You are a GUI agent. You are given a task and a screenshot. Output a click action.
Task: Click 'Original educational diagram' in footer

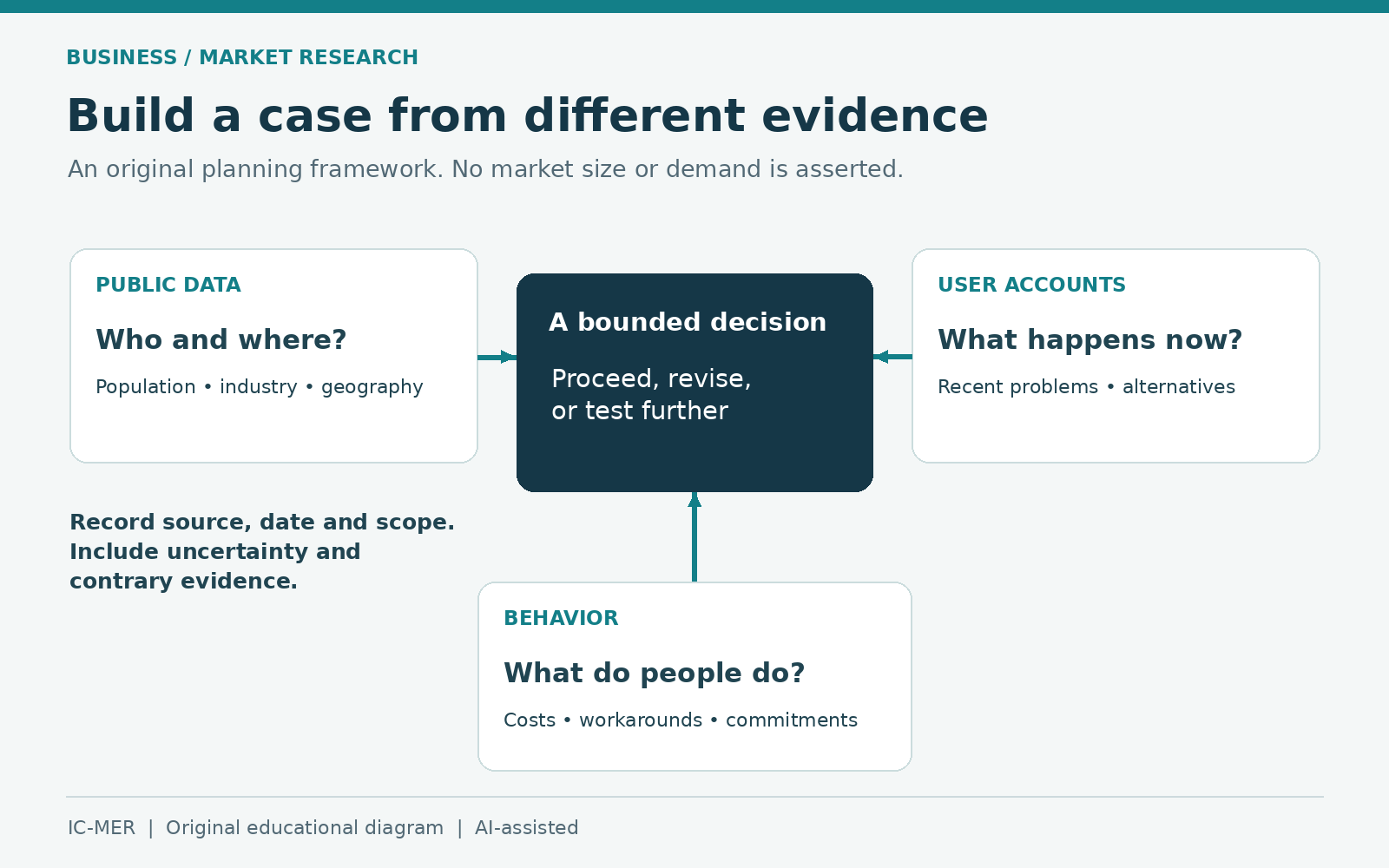click(305, 828)
